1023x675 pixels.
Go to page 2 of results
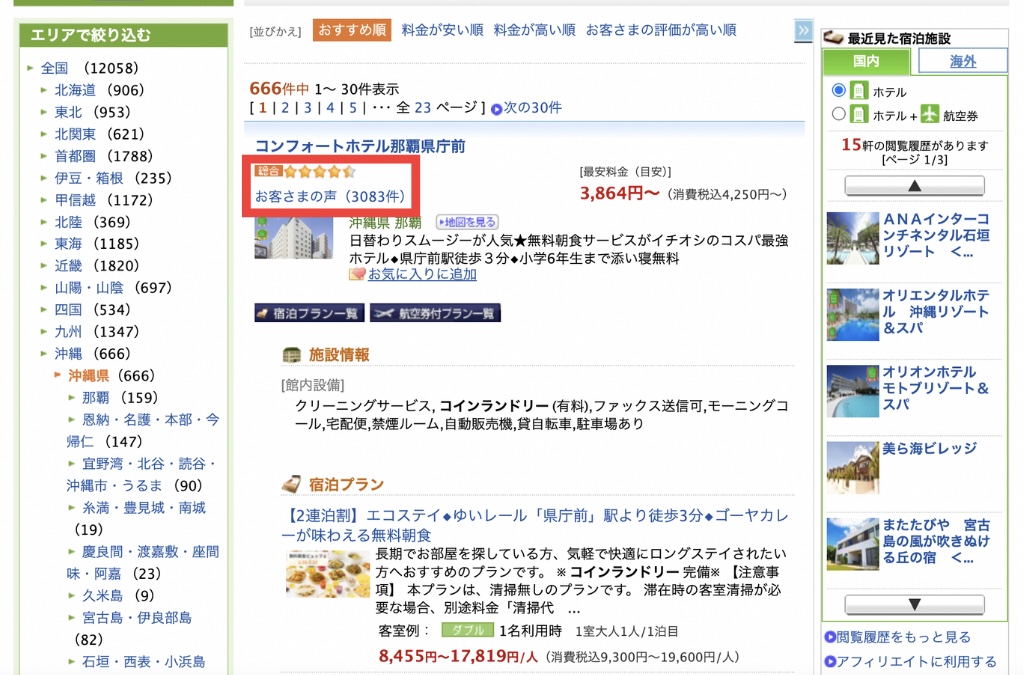pos(285,108)
